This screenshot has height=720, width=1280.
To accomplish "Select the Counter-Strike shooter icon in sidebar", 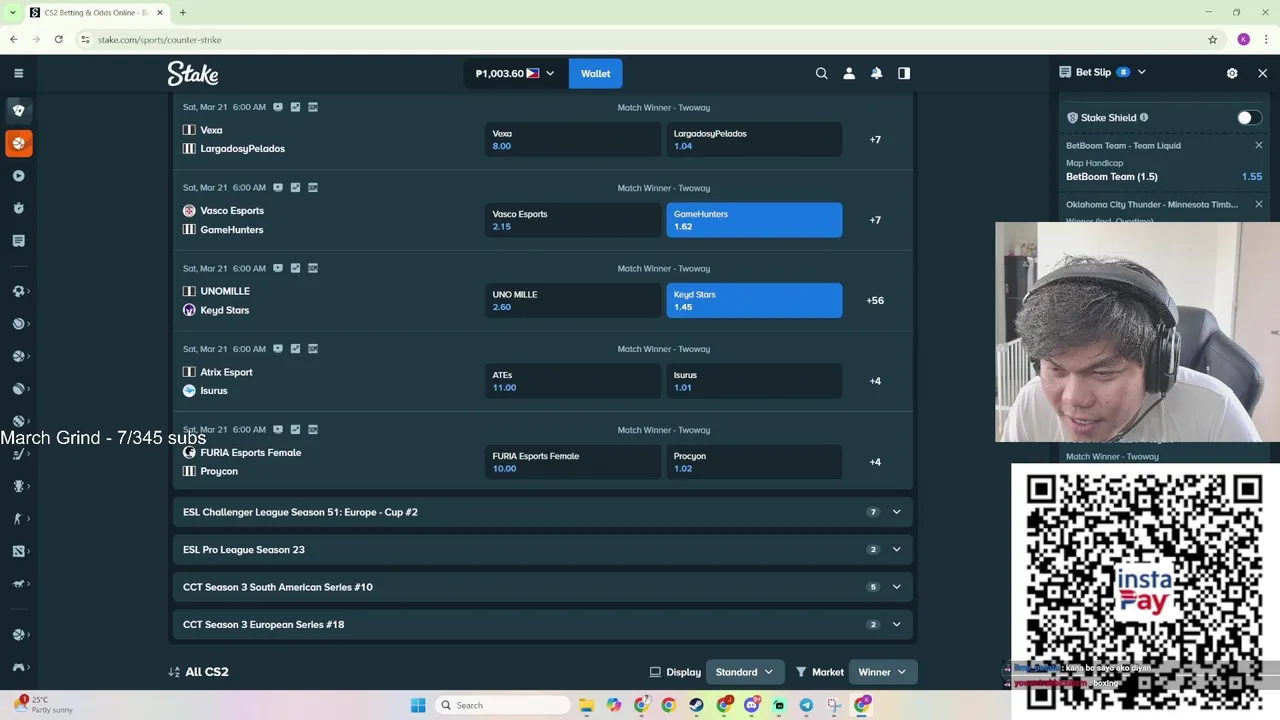I will pyautogui.click(x=18, y=518).
